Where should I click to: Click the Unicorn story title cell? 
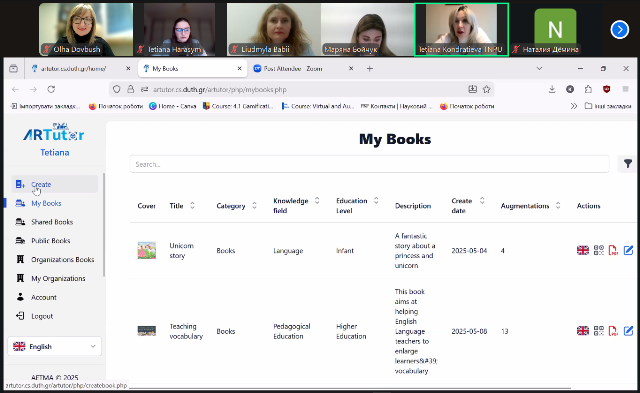(x=182, y=251)
